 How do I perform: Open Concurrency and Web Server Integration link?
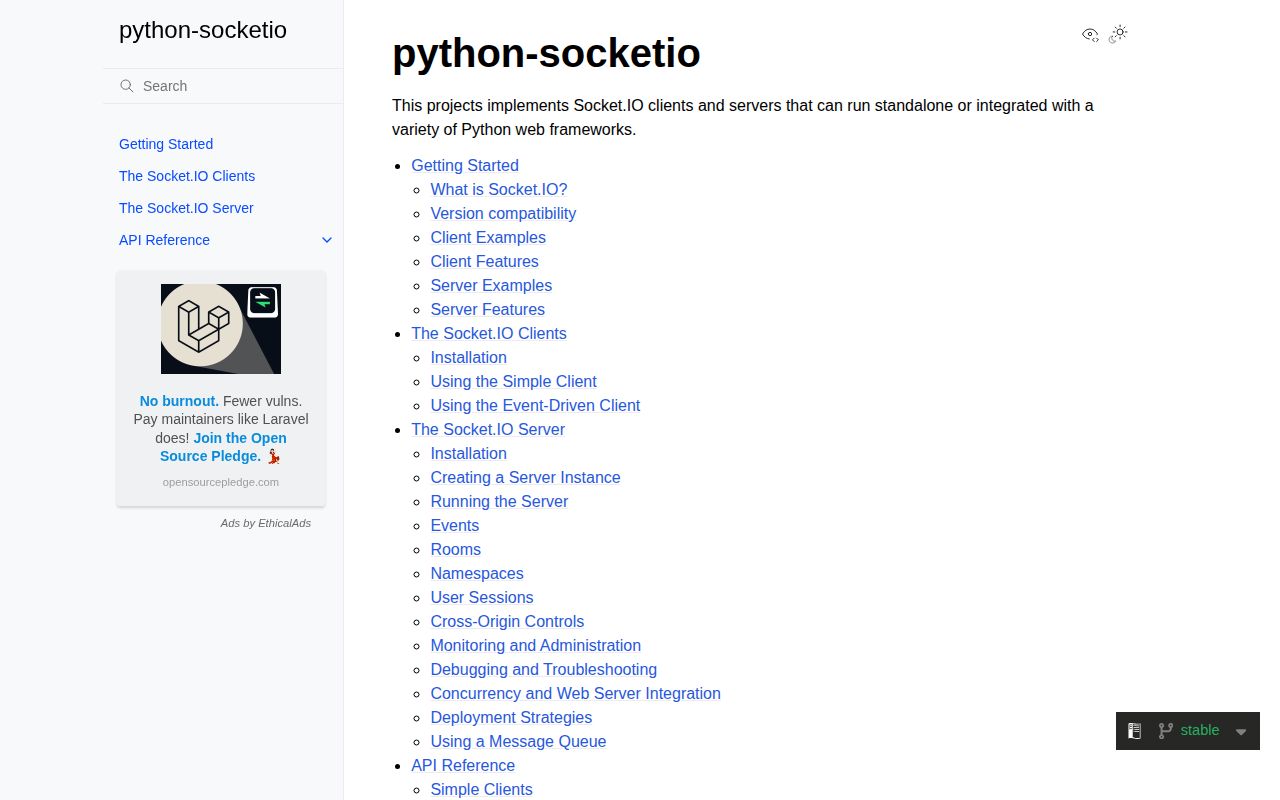(x=575, y=694)
